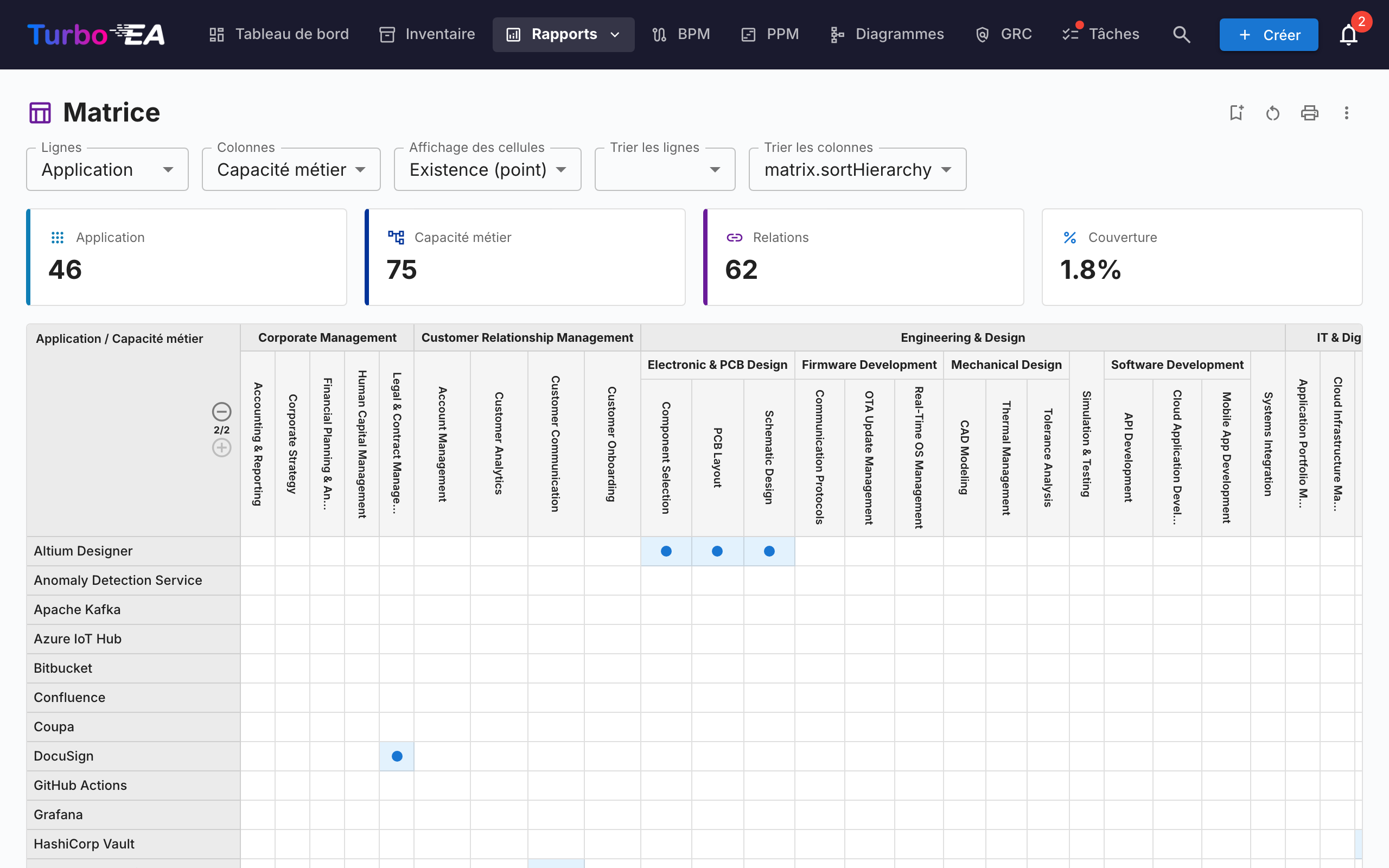Collapse column hierarchy with minus icon
This screenshot has height=868, width=1389.
(221, 412)
